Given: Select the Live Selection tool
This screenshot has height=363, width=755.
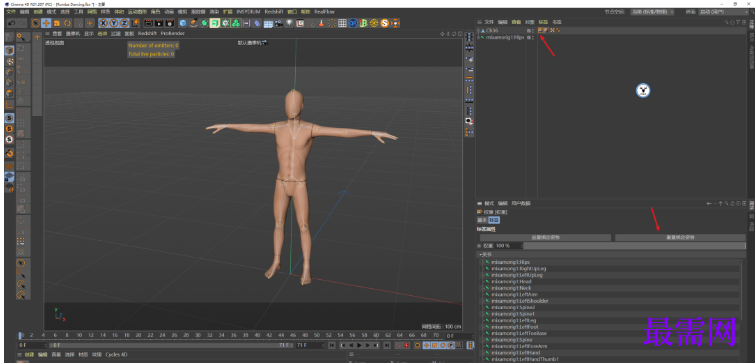Looking at the screenshot, I should [36, 23].
